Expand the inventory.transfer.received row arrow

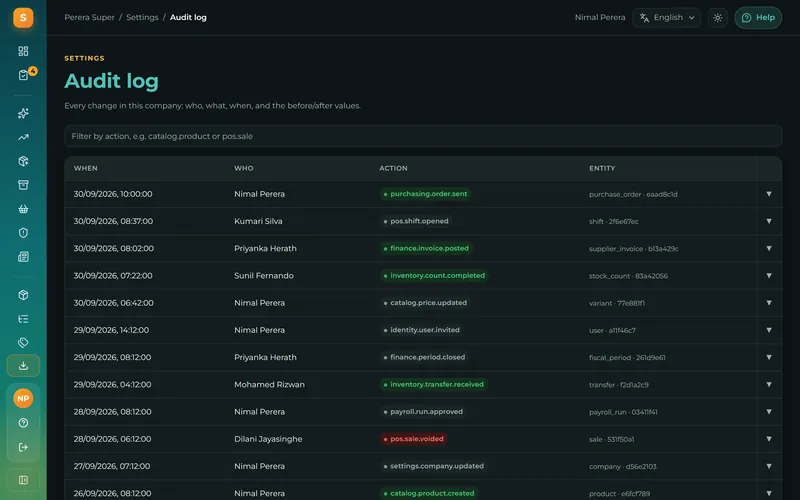point(768,384)
